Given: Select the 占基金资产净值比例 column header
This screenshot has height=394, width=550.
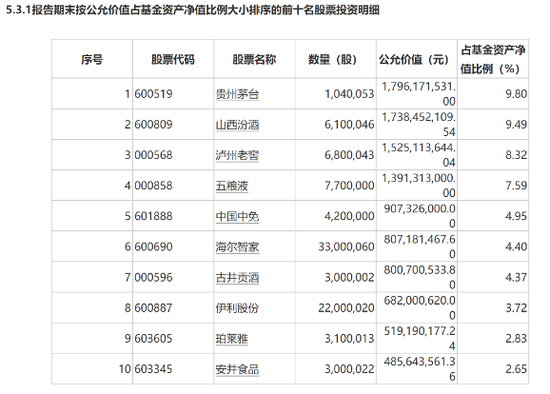Looking at the screenshot, I should pyautogui.click(x=493, y=59).
